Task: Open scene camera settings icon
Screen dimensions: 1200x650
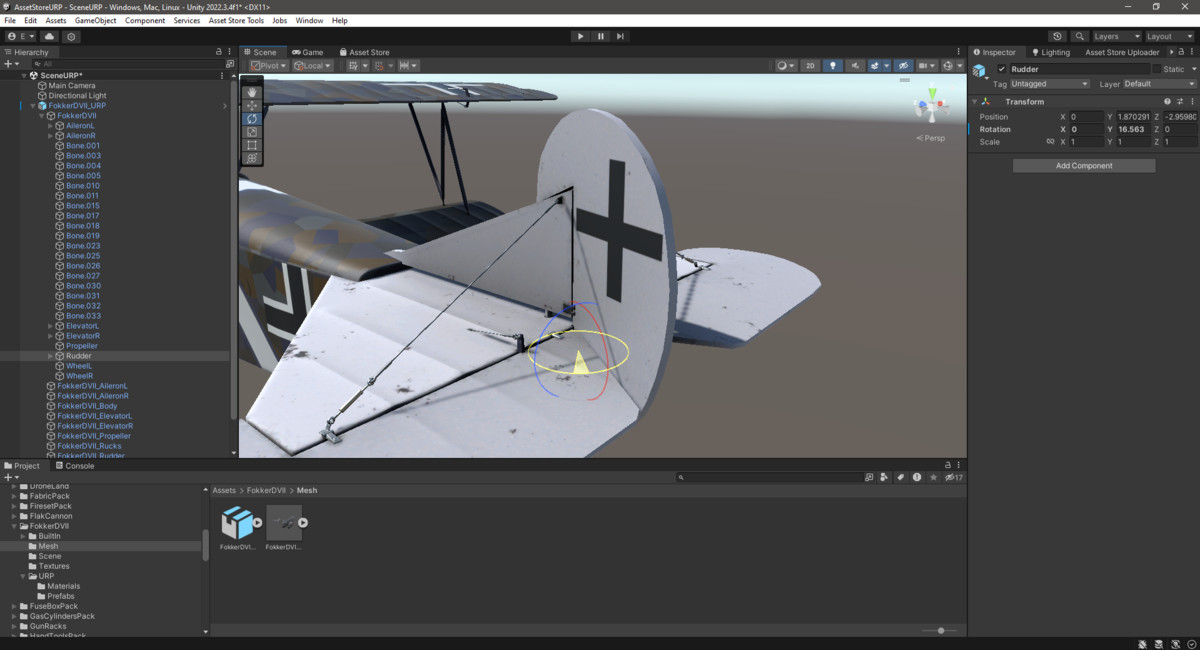Action: 923,65
